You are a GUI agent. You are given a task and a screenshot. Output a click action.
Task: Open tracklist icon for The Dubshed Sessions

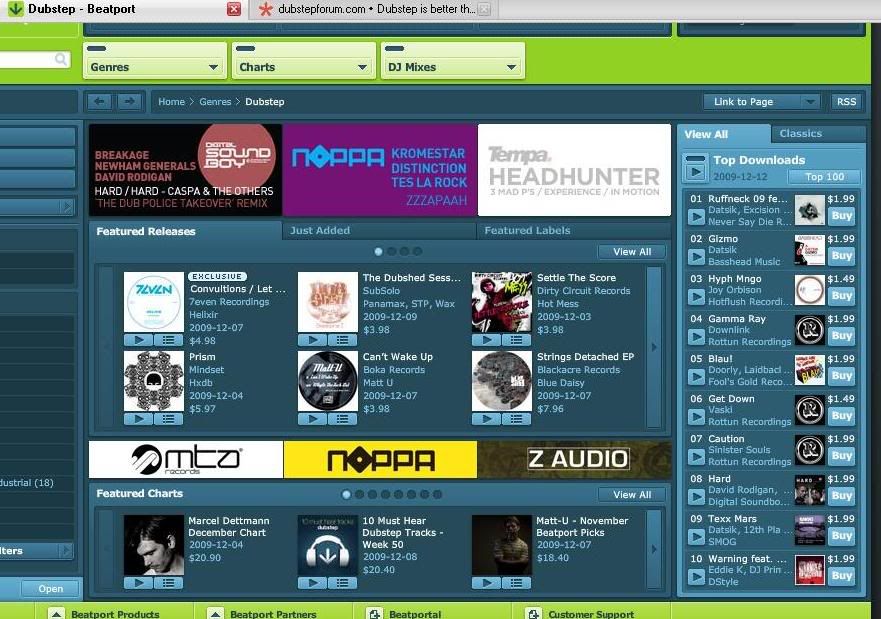342,340
